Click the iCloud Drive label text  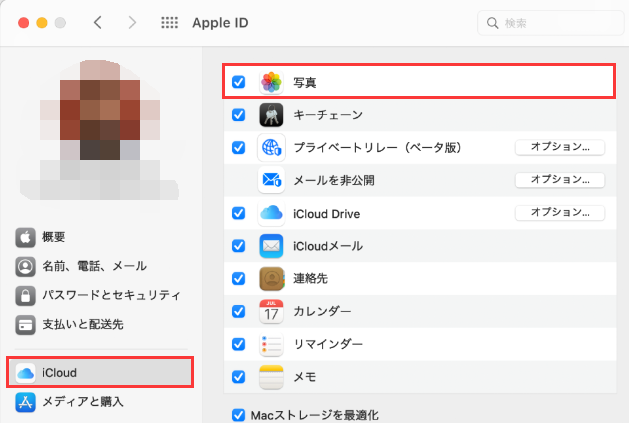(x=327, y=214)
